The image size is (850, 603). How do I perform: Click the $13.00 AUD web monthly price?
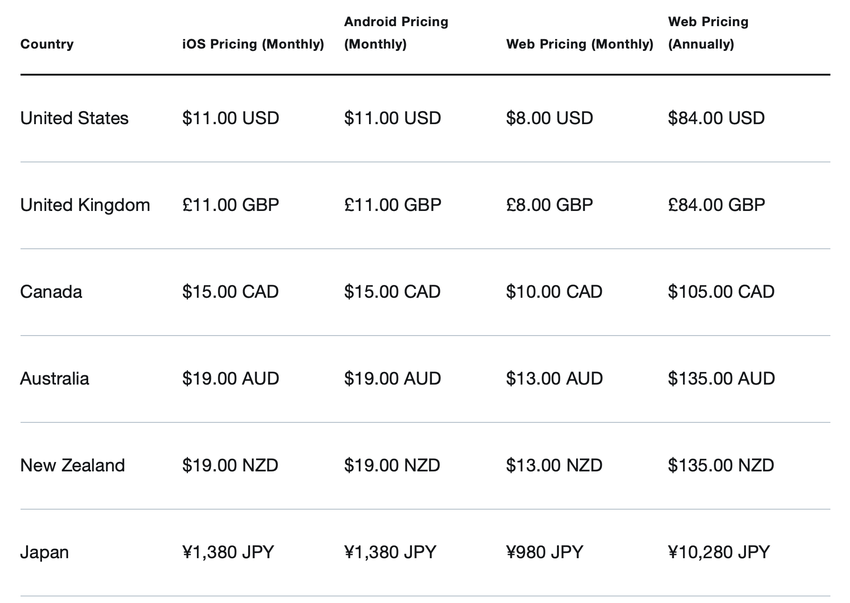pos(554,379)
